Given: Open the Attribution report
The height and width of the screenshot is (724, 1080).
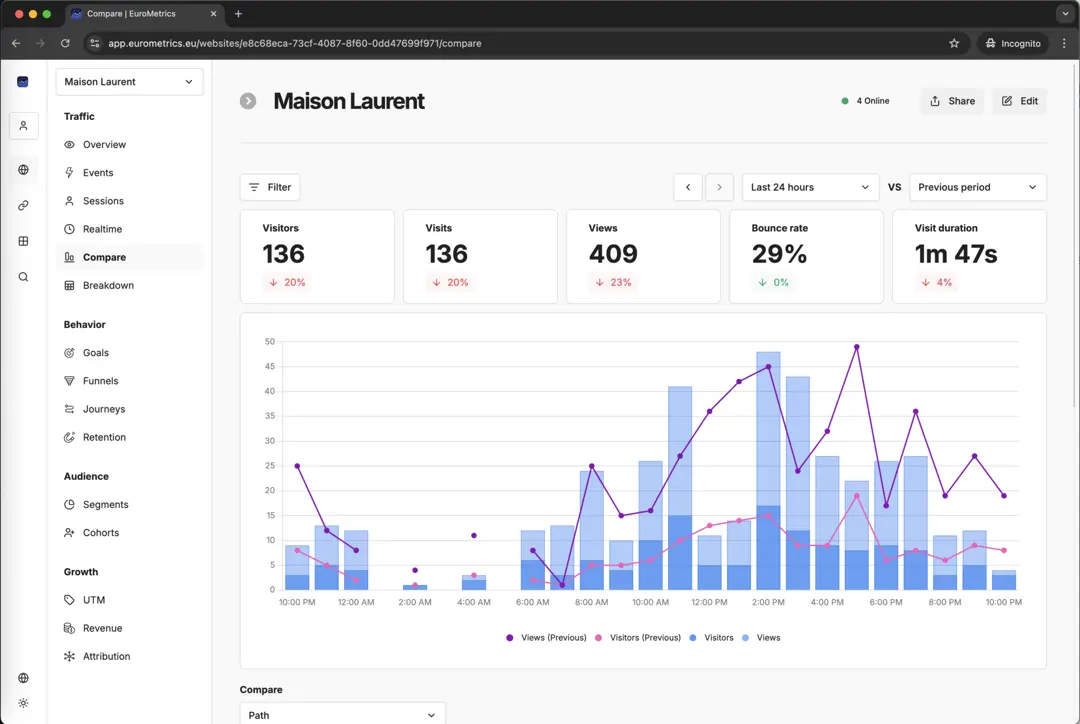Looking at the screenshot, I should [x=129, y=656].
